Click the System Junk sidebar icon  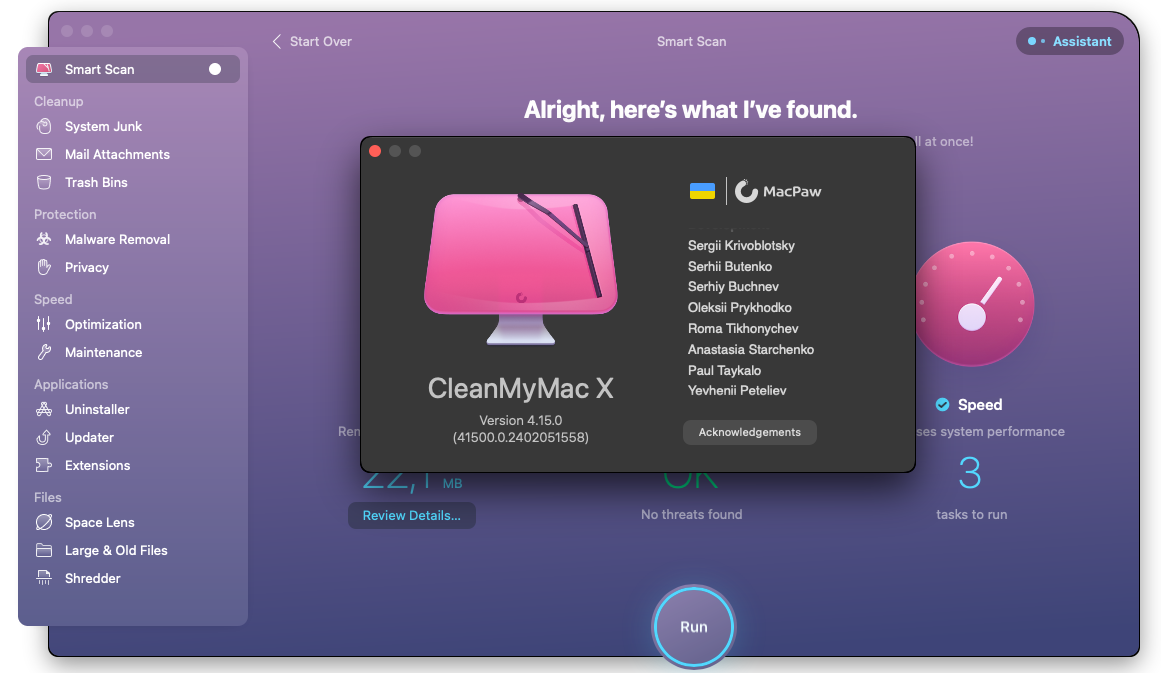[x=44, y=127]
